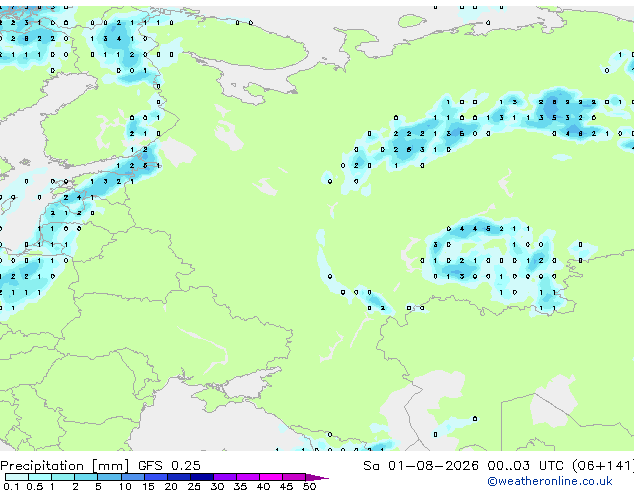634x490 pixels.
Task: Click the "Precipitation [mm]" title text
Action: 65,466
